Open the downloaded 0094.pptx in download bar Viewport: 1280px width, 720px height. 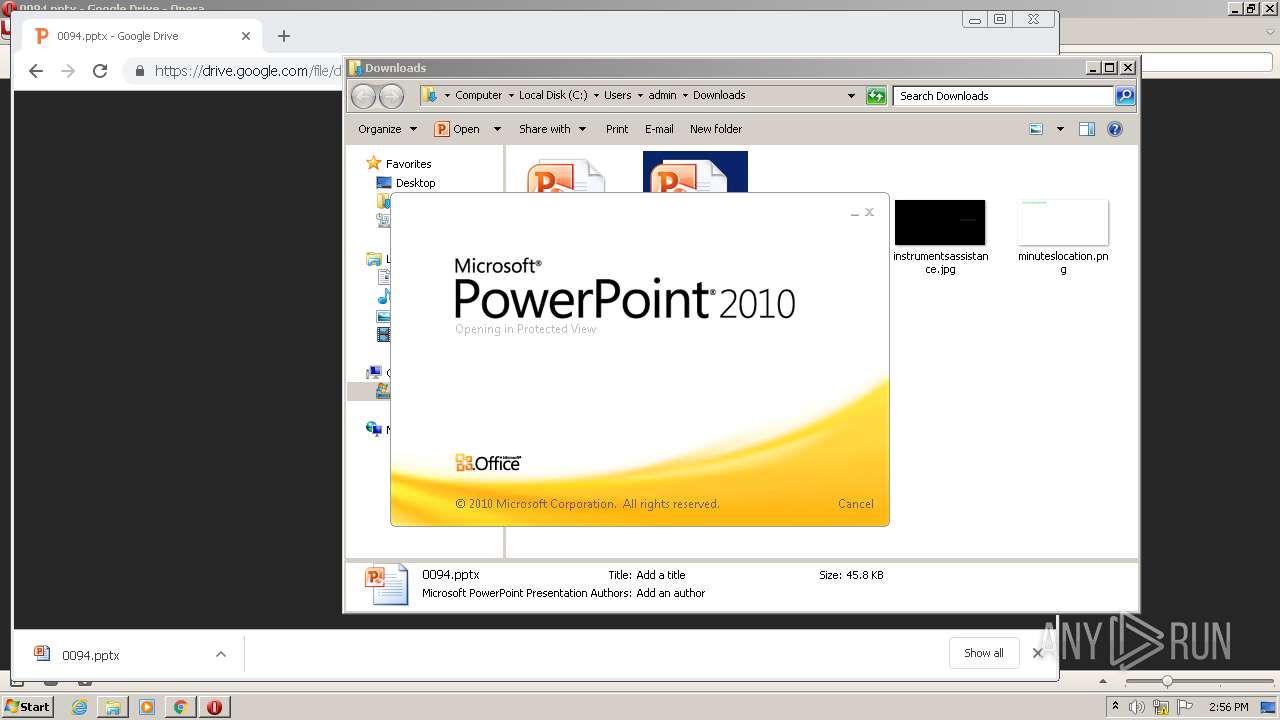coord(91,655)
